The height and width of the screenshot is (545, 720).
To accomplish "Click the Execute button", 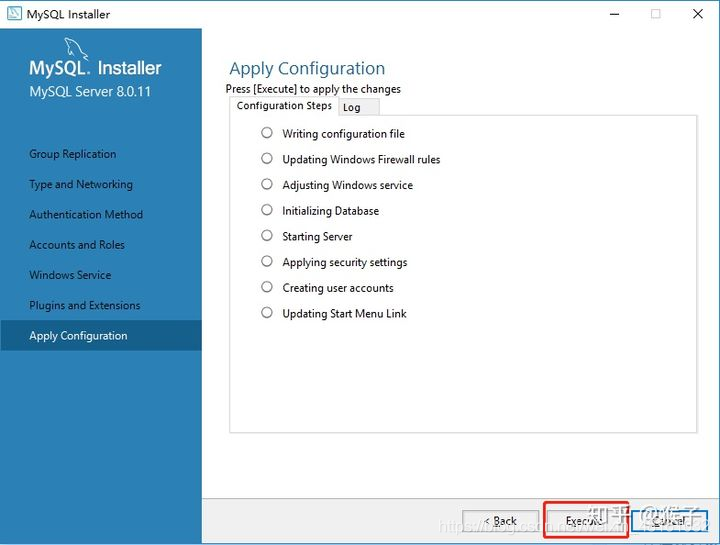I will [586, 521].
